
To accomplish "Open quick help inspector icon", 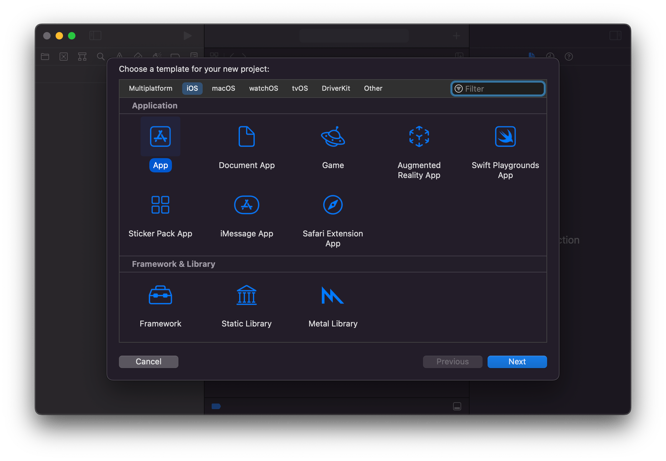I will pyautogui.click(x=569, y=56).
